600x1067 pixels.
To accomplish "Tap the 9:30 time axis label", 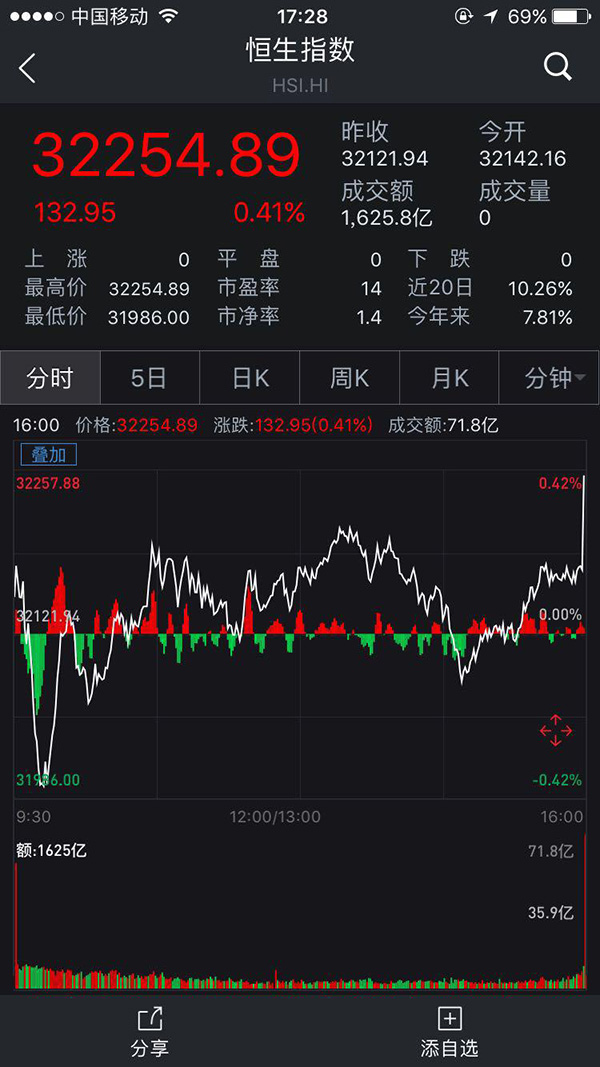I will 33,817.
